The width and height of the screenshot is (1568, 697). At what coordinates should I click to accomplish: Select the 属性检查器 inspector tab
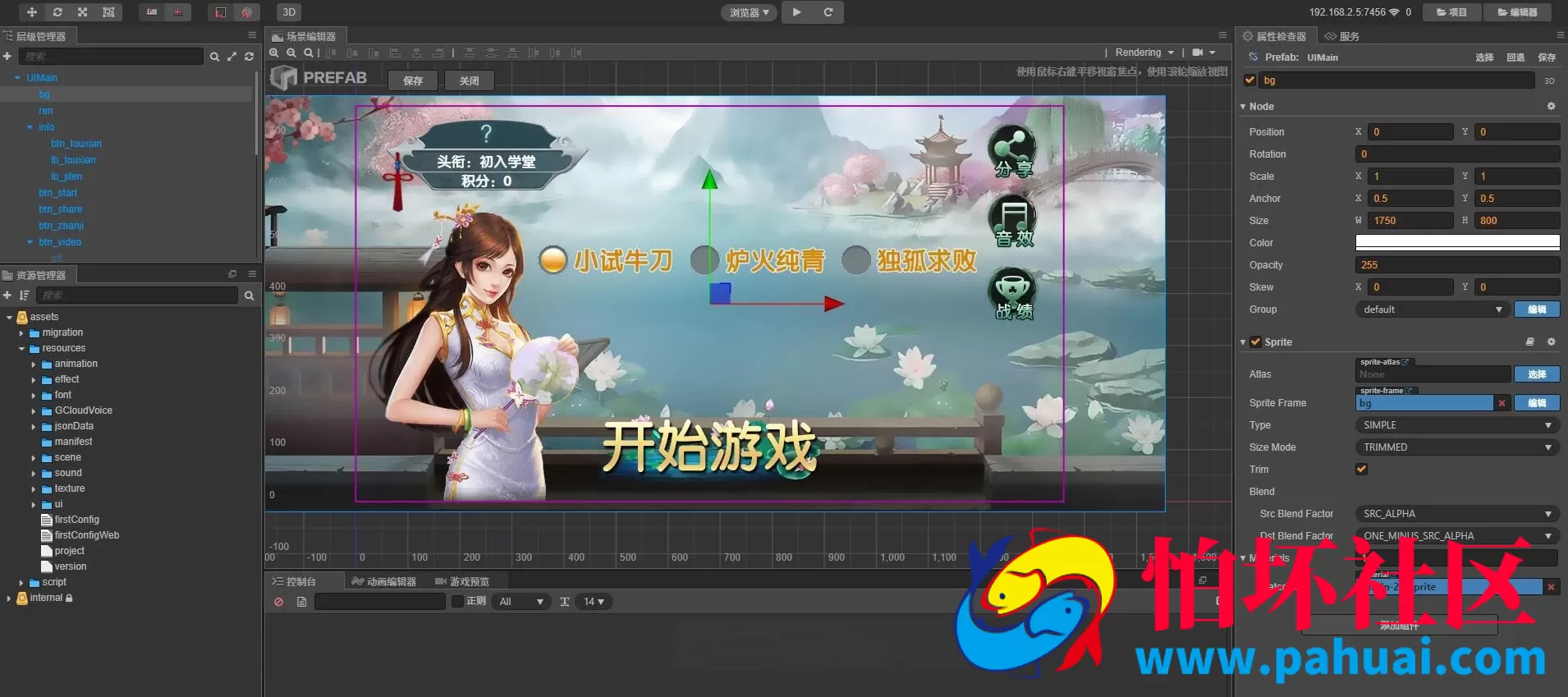click(1274, 36)
